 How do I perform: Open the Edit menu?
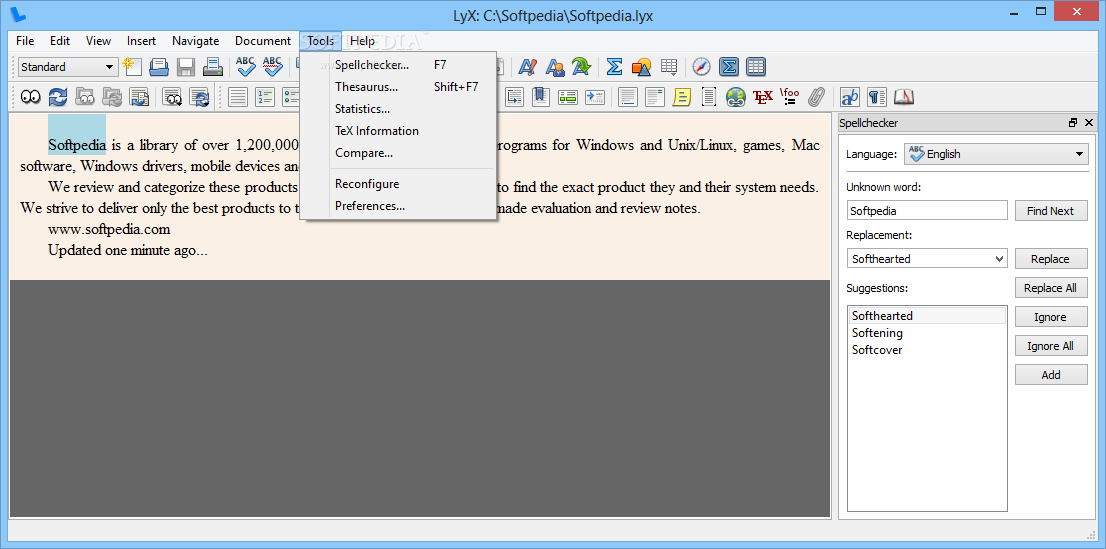(x=60, y=41)
